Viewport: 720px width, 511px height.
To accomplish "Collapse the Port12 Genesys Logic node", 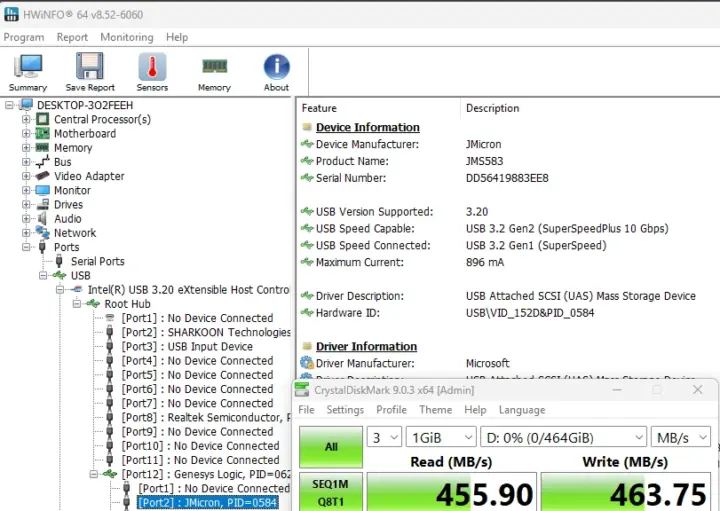I will pos(93,474).
